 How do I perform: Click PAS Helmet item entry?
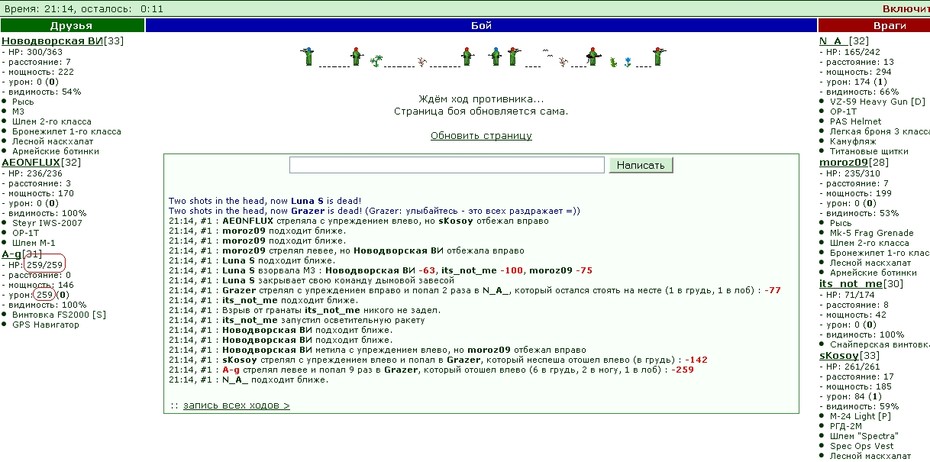pyautogui.click(x=855, y=122)
